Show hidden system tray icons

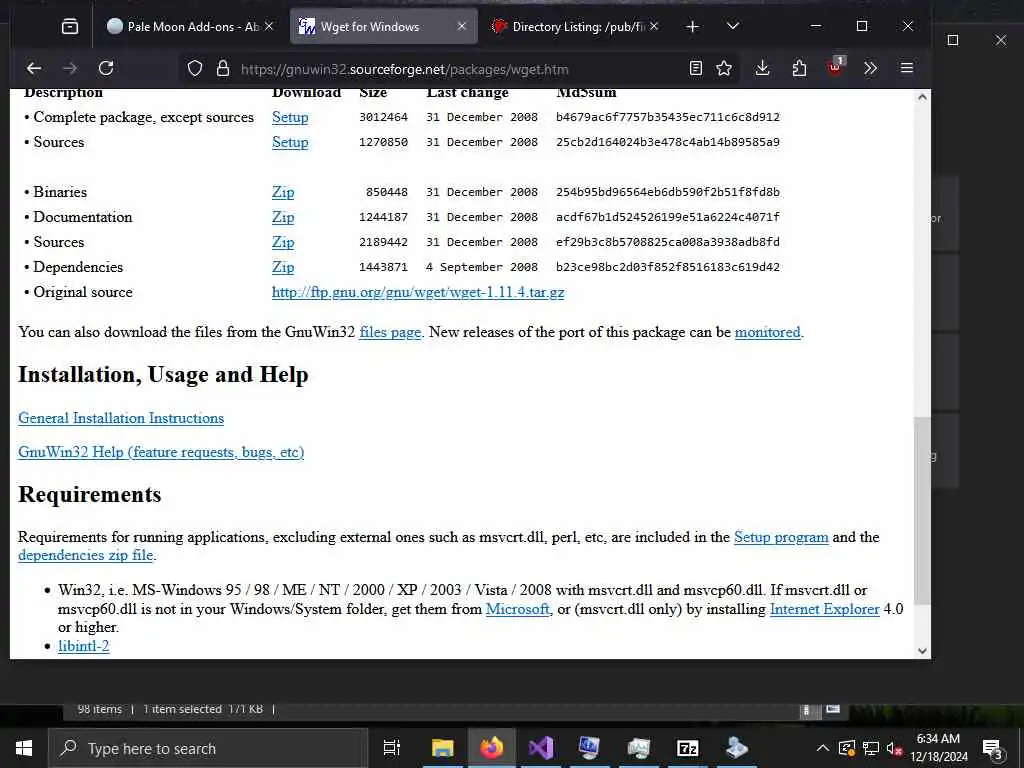[x=823, y=748]
